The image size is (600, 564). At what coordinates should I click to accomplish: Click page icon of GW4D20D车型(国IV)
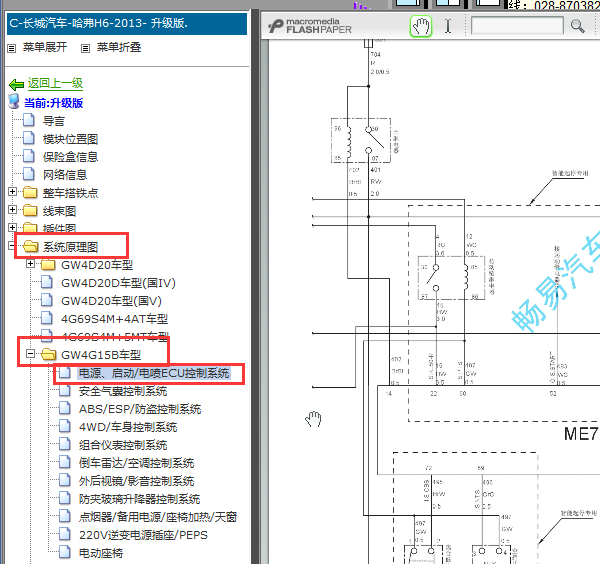[x=47, y=282]
